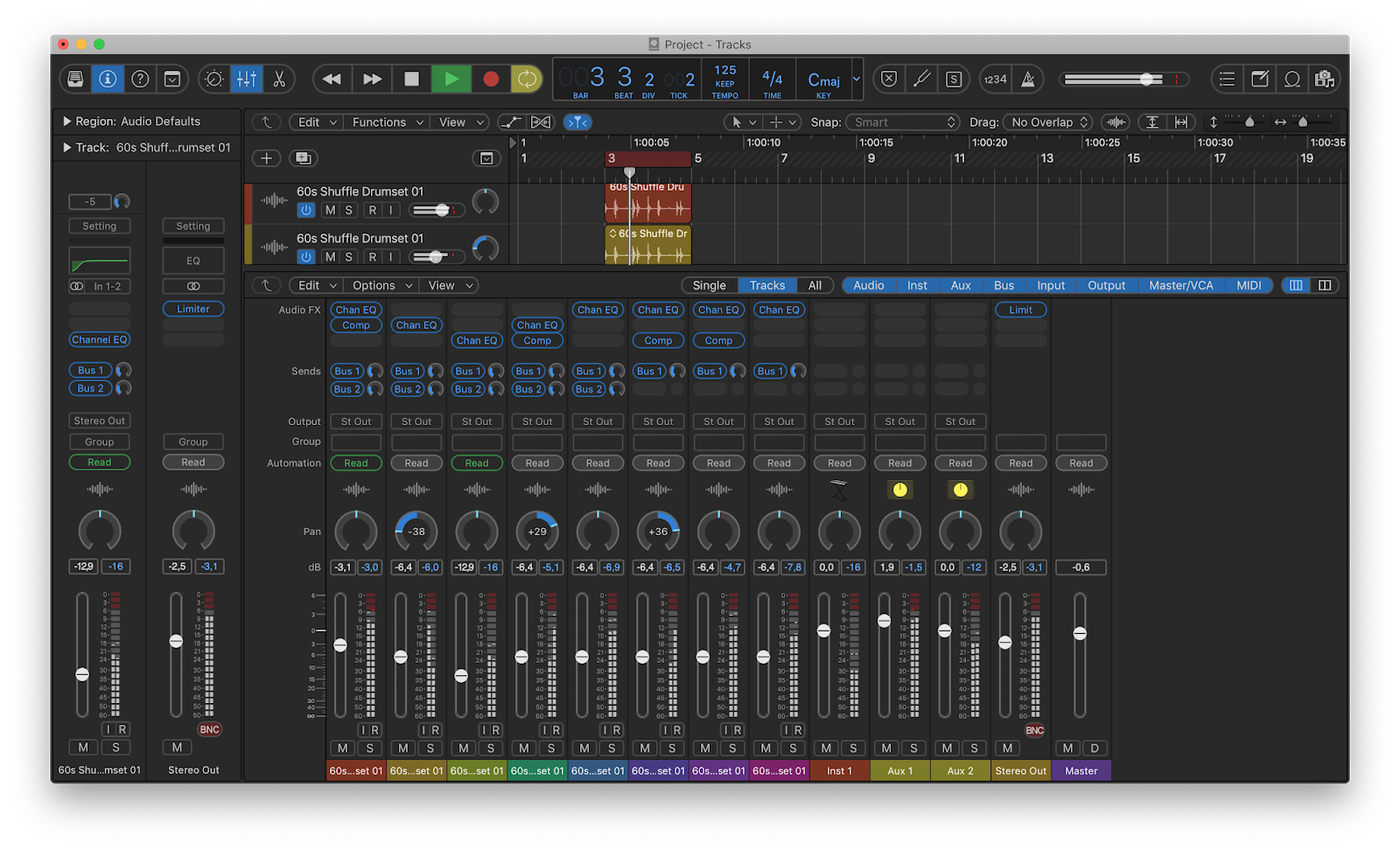
Task: Open Quick Help question mark button
Action: (x=140, y=78)
